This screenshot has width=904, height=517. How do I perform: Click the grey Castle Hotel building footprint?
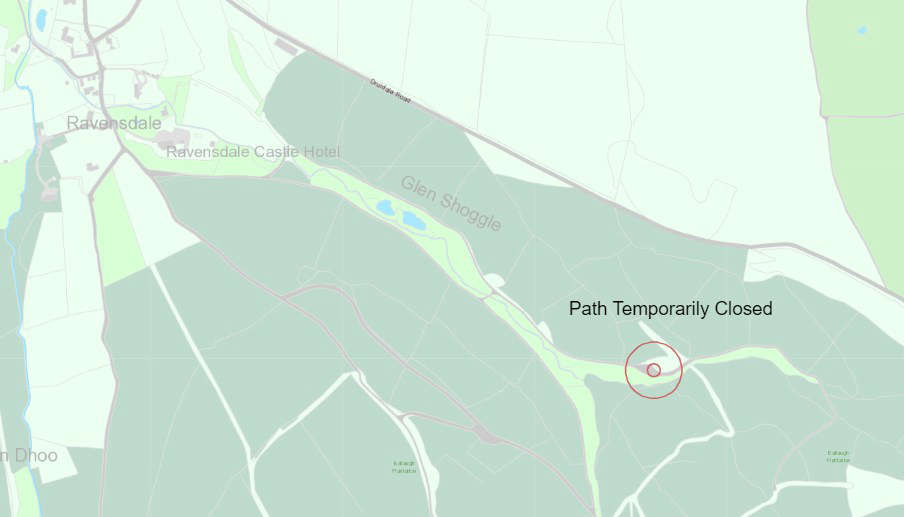click(x=172, y=138)
